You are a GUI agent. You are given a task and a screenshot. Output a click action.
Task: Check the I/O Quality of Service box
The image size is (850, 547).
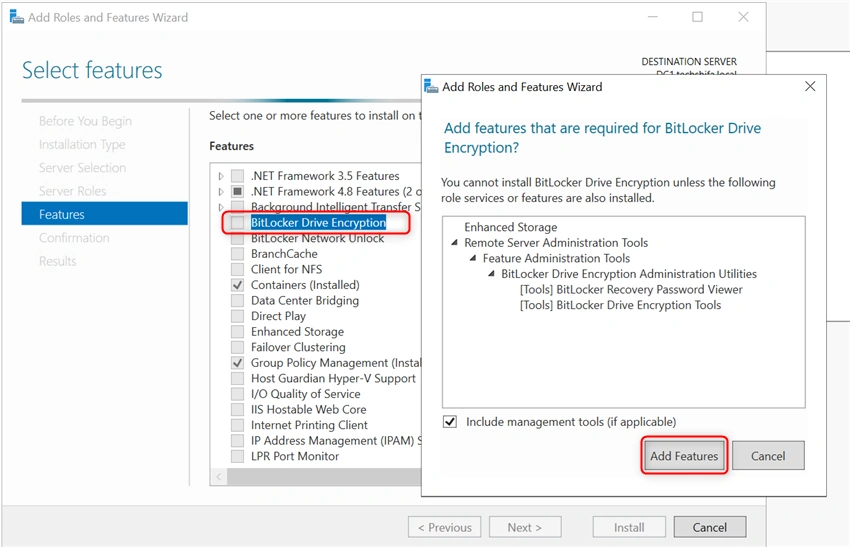coord(237,394)
